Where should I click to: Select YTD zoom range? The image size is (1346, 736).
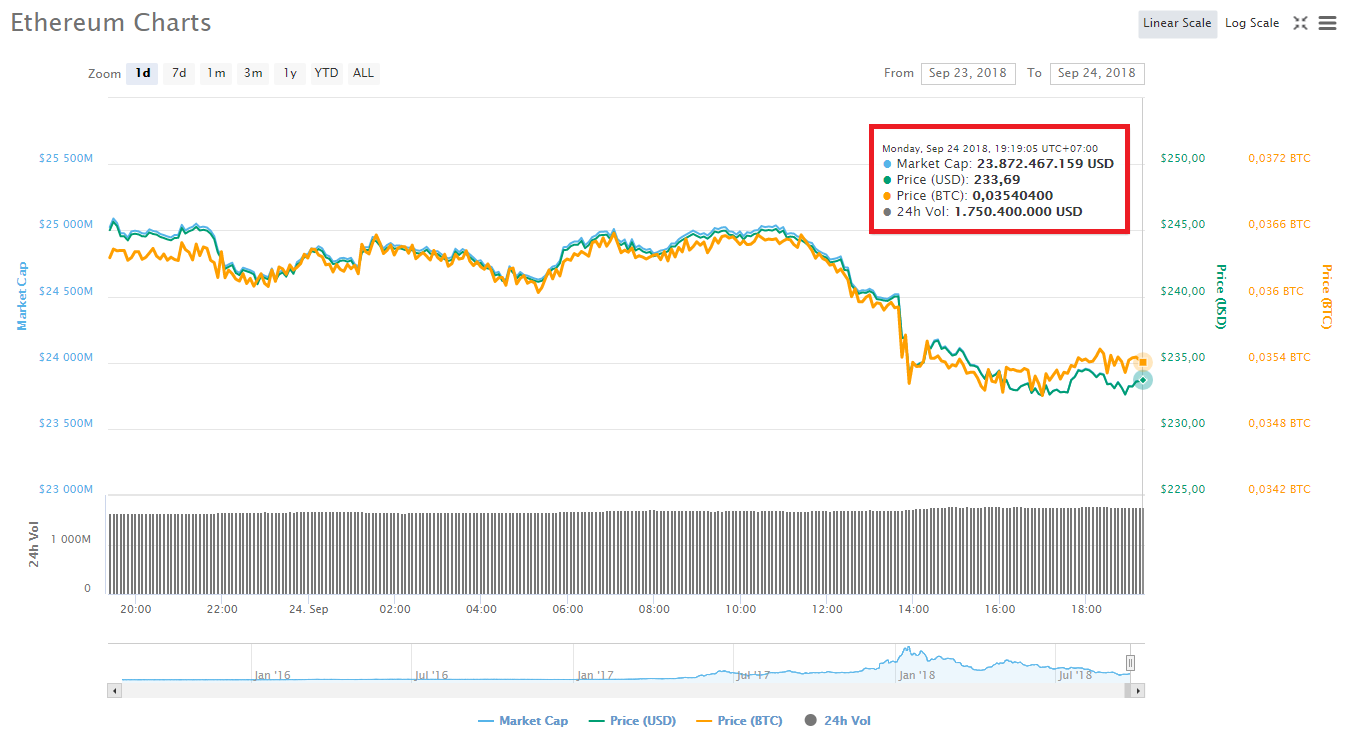click(326, 73)
